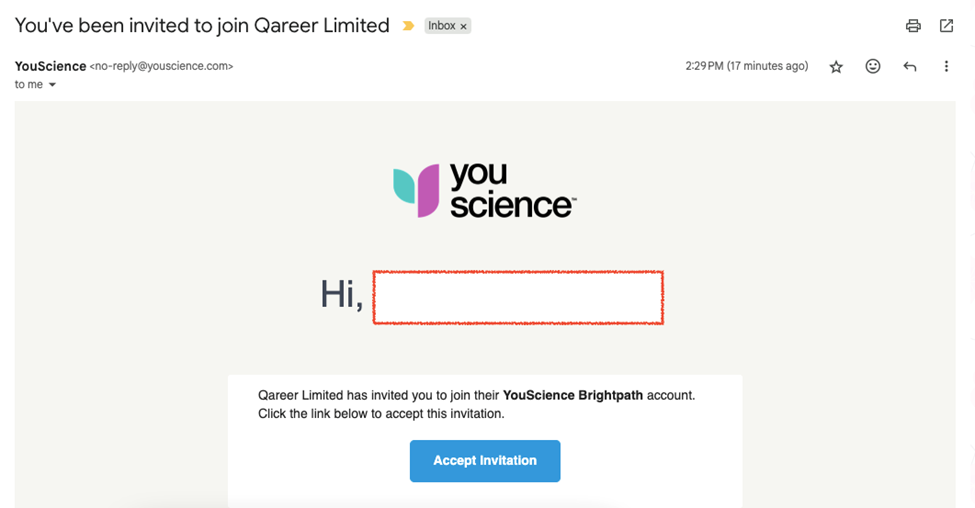The image size is (975, 508).
Task: Click the 2:29 PM timestamp
Action: (x=747, y=66)
